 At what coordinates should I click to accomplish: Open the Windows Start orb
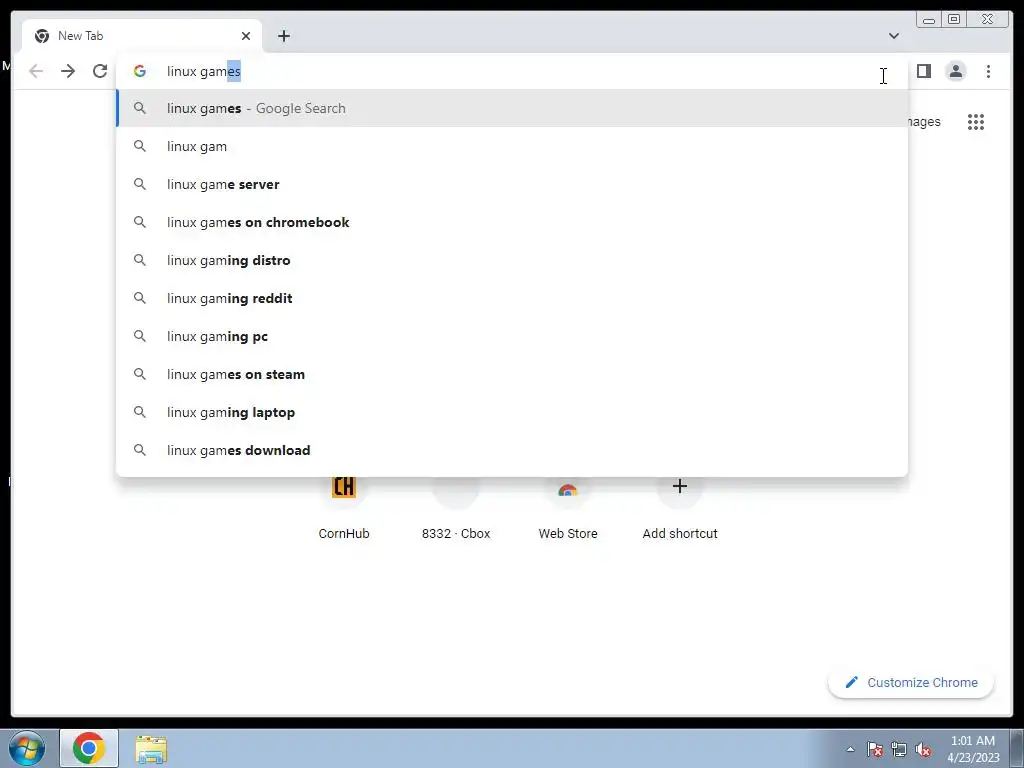pos(27,748)
